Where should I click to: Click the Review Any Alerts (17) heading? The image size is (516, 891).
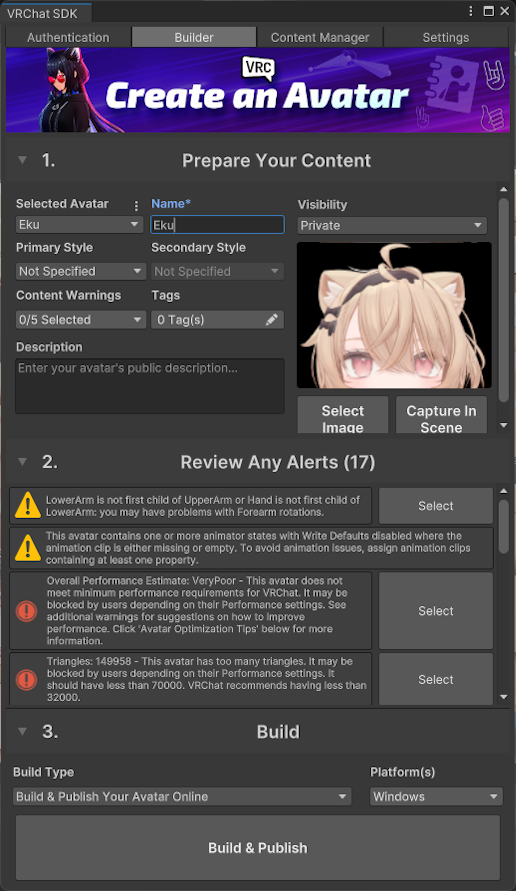278,462
